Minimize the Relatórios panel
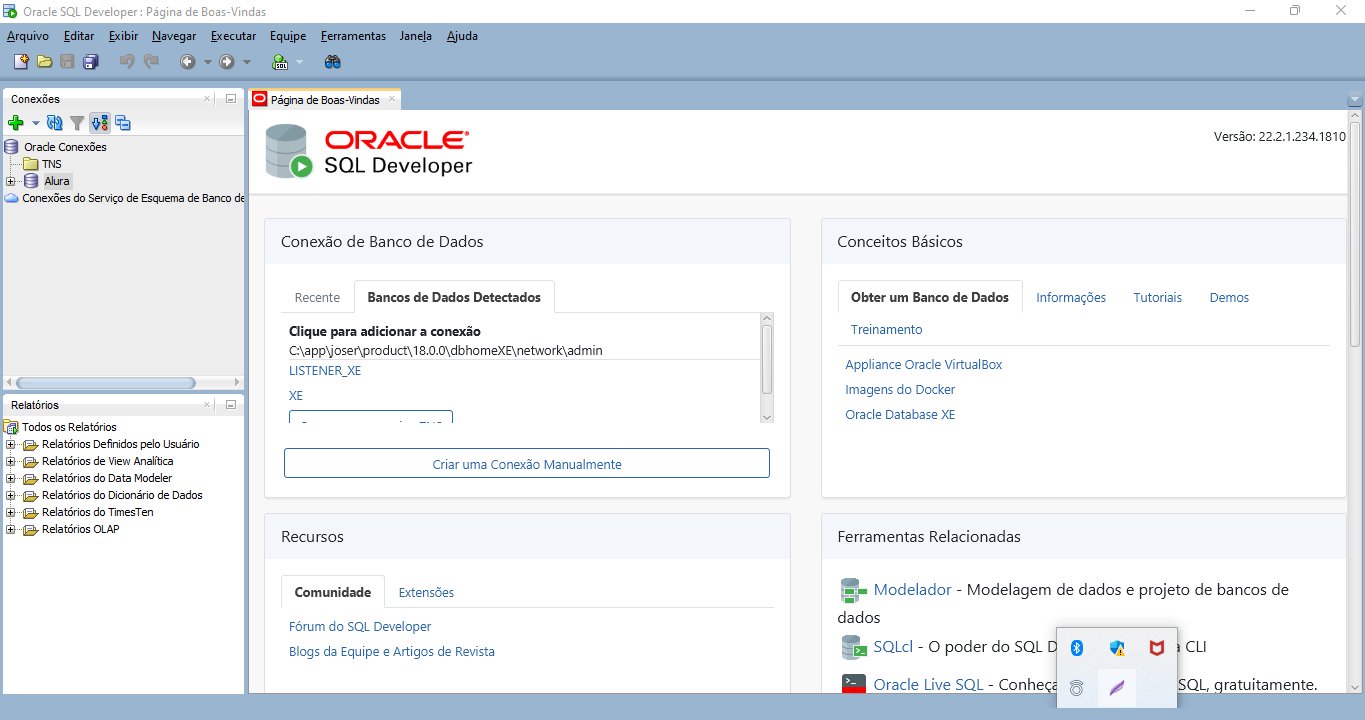 [x=230, y=405]
